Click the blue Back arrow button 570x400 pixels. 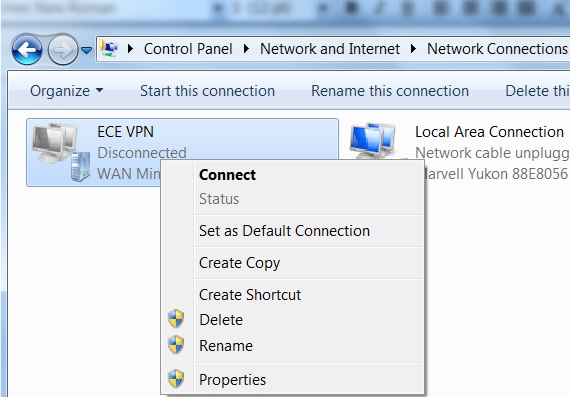coord(27,50)
